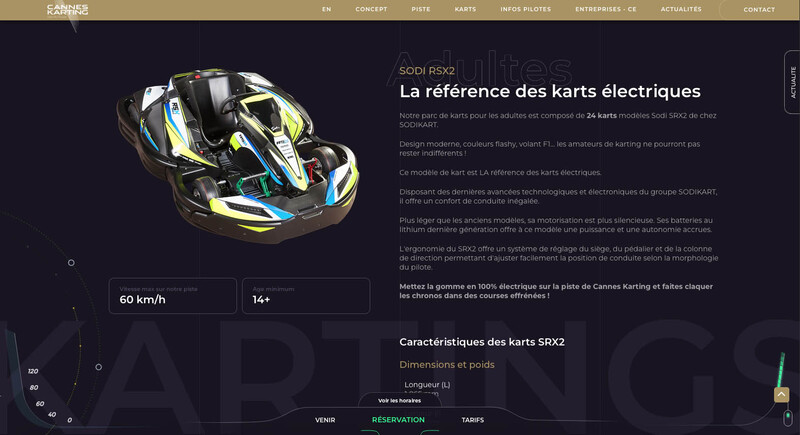Open the Piste menu item
This screenshot has width=800, height=435.
421,9
